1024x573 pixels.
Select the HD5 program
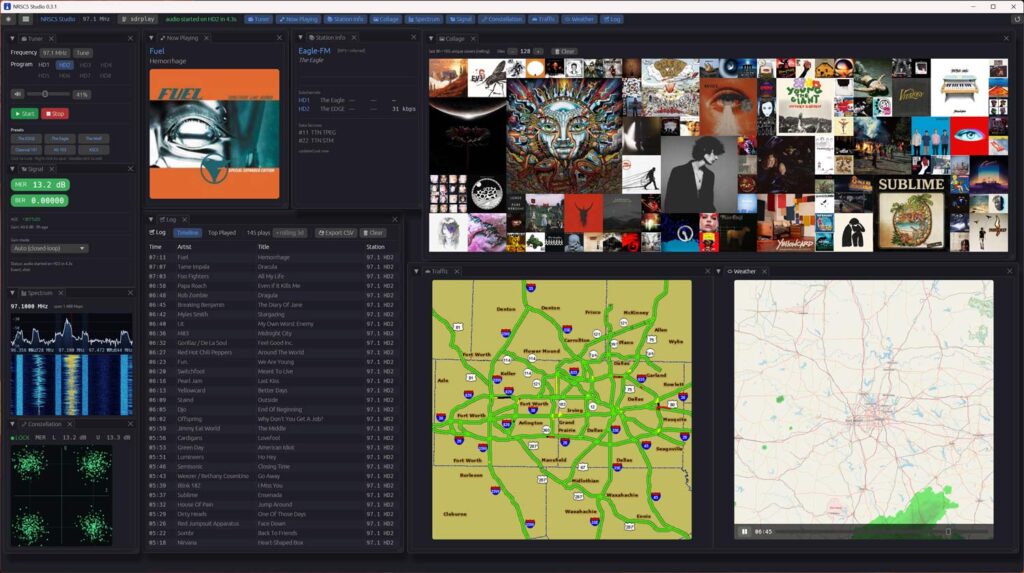click(44, 76)
